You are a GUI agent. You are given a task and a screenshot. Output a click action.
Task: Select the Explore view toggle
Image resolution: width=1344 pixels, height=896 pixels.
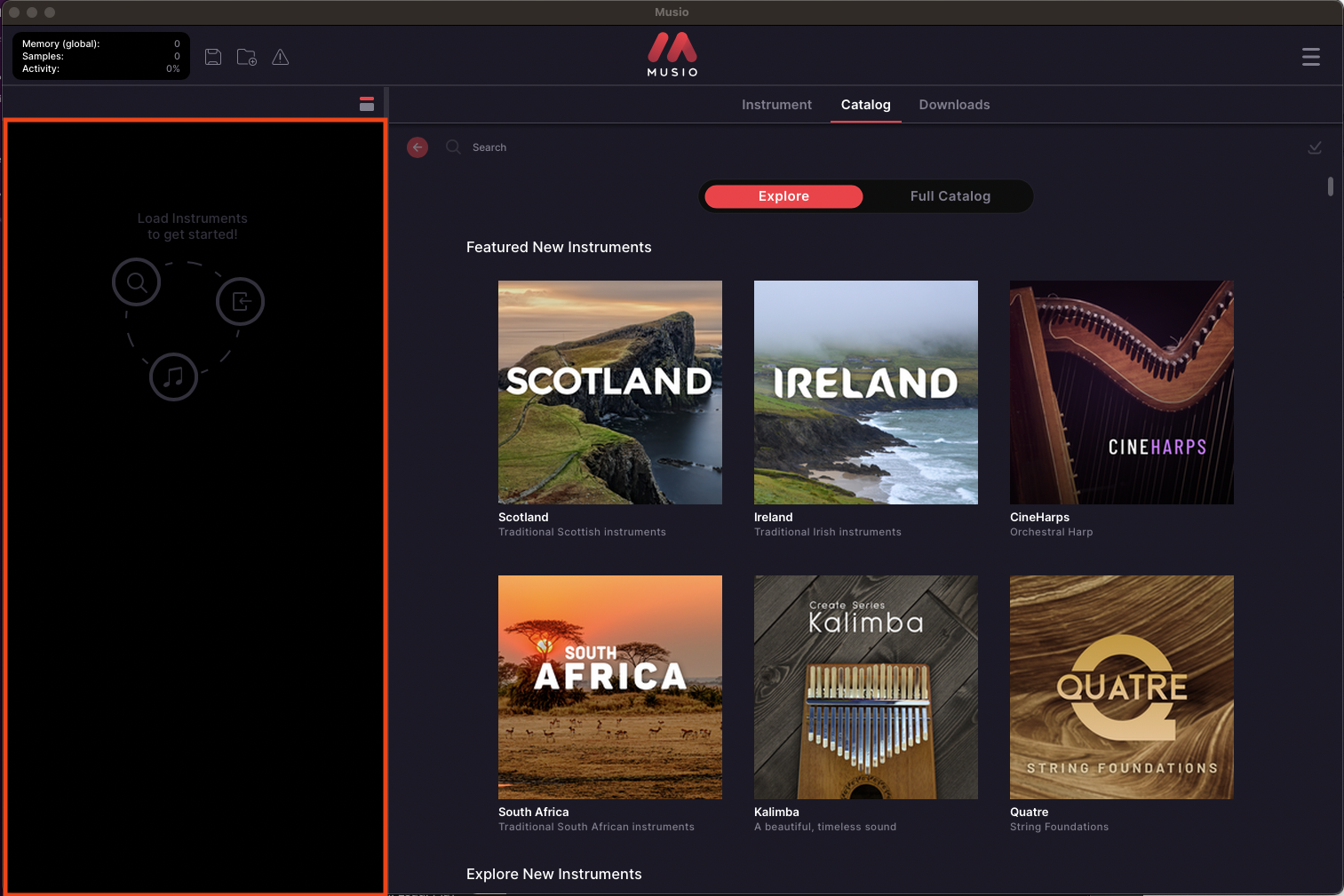[x=783, y=196]
